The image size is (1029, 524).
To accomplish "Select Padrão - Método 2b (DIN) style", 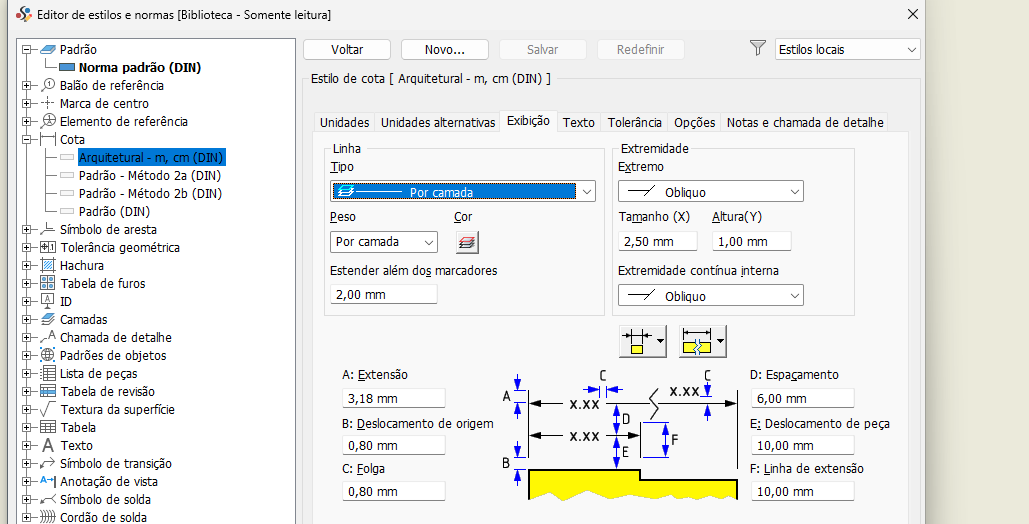I will click(150, 193).
